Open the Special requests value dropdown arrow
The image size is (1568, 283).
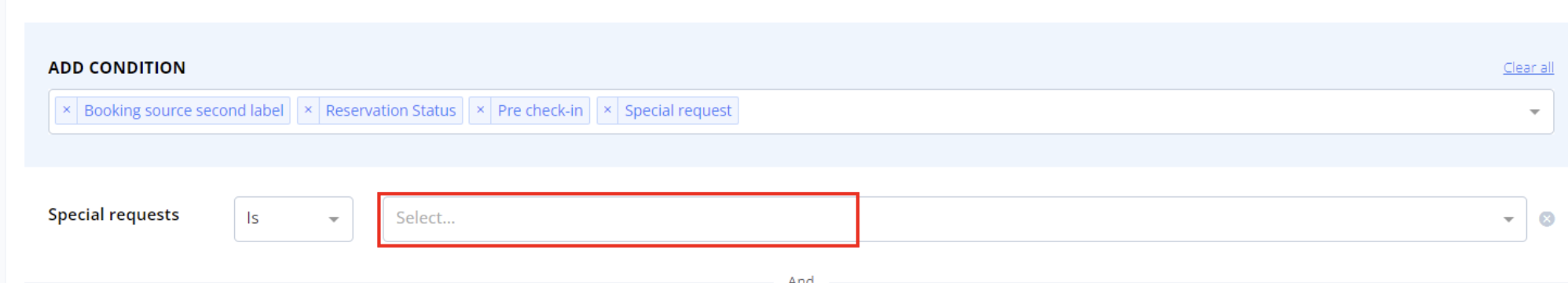tap(1508, 219)
